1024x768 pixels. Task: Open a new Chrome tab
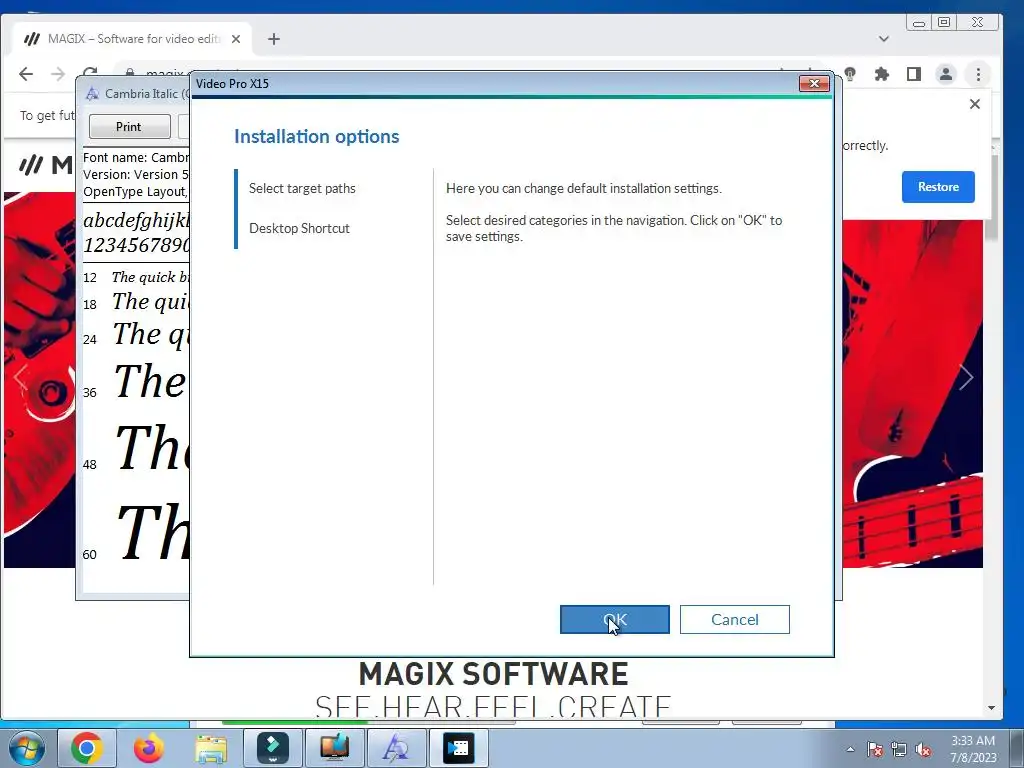274,39
